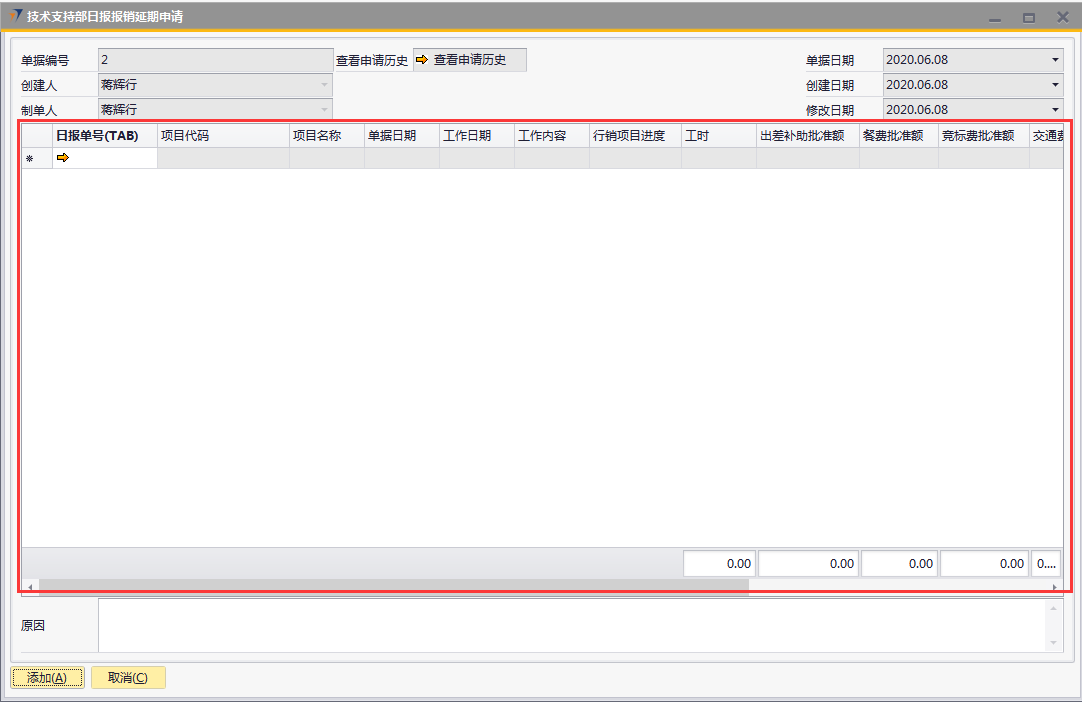Screen dimensions: 1082x702
Task: Click the asterisk new-row marker in the grid
Action: 29,159
